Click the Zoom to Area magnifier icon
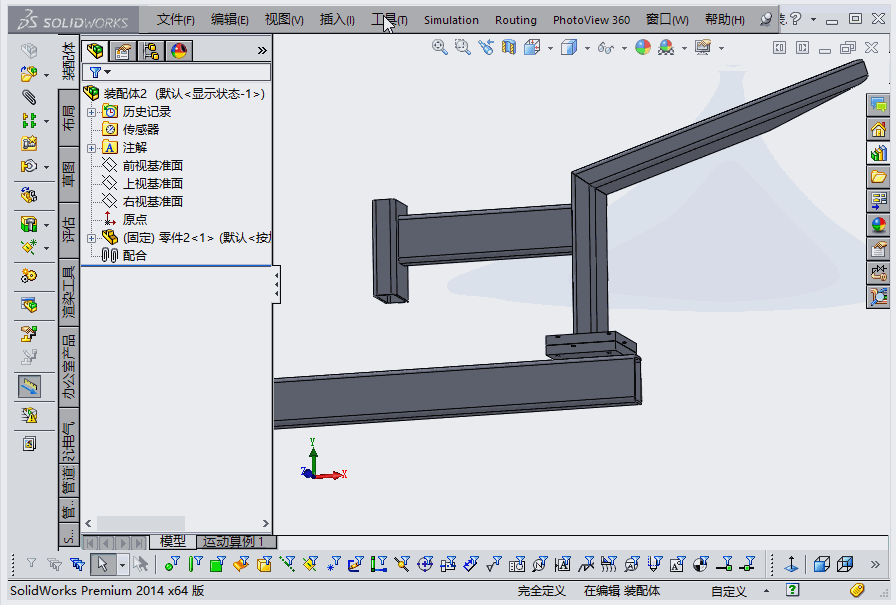The image size is (896, 605). click(x=462, y=47)
